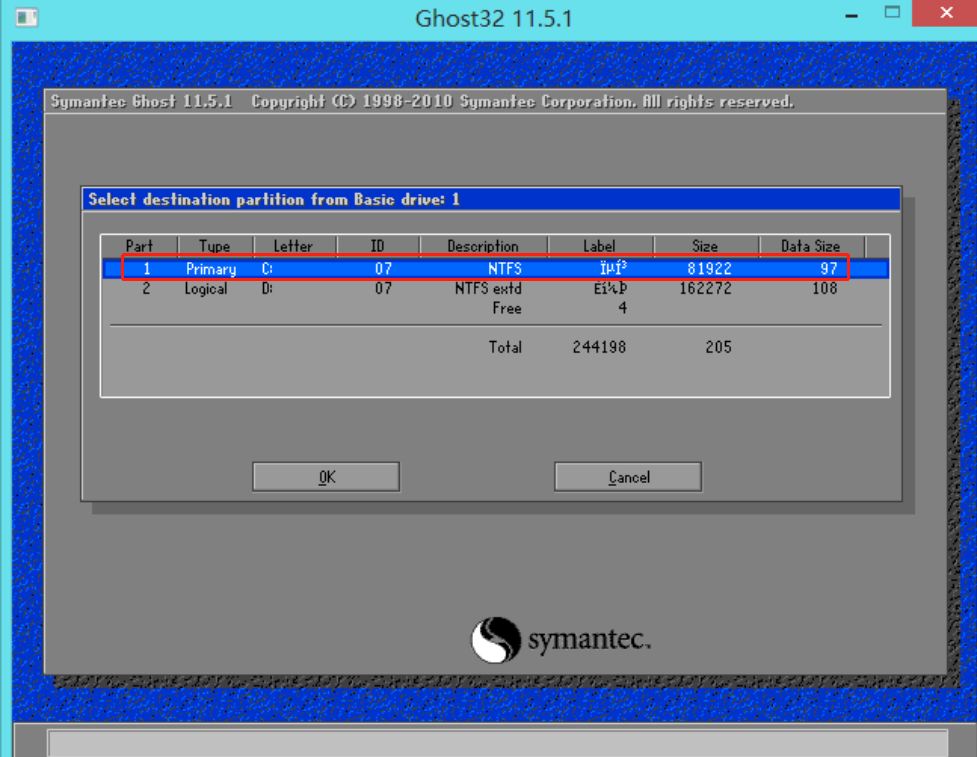Click the Type column header
This screenshot has height=757, width=977.
(216, 246)
